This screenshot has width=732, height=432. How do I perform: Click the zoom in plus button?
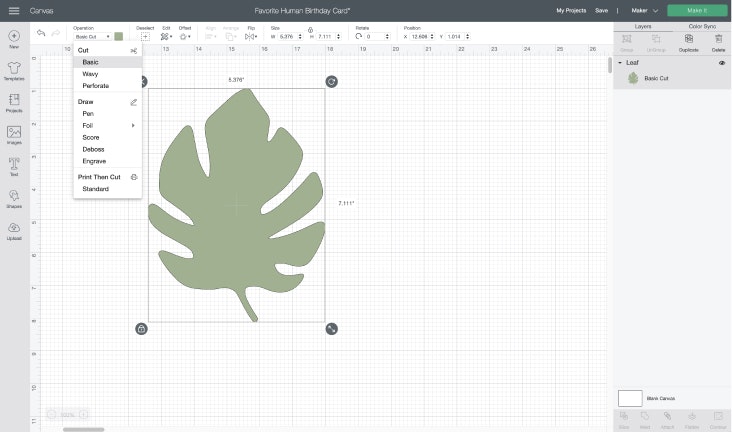[x=84, y=414]
